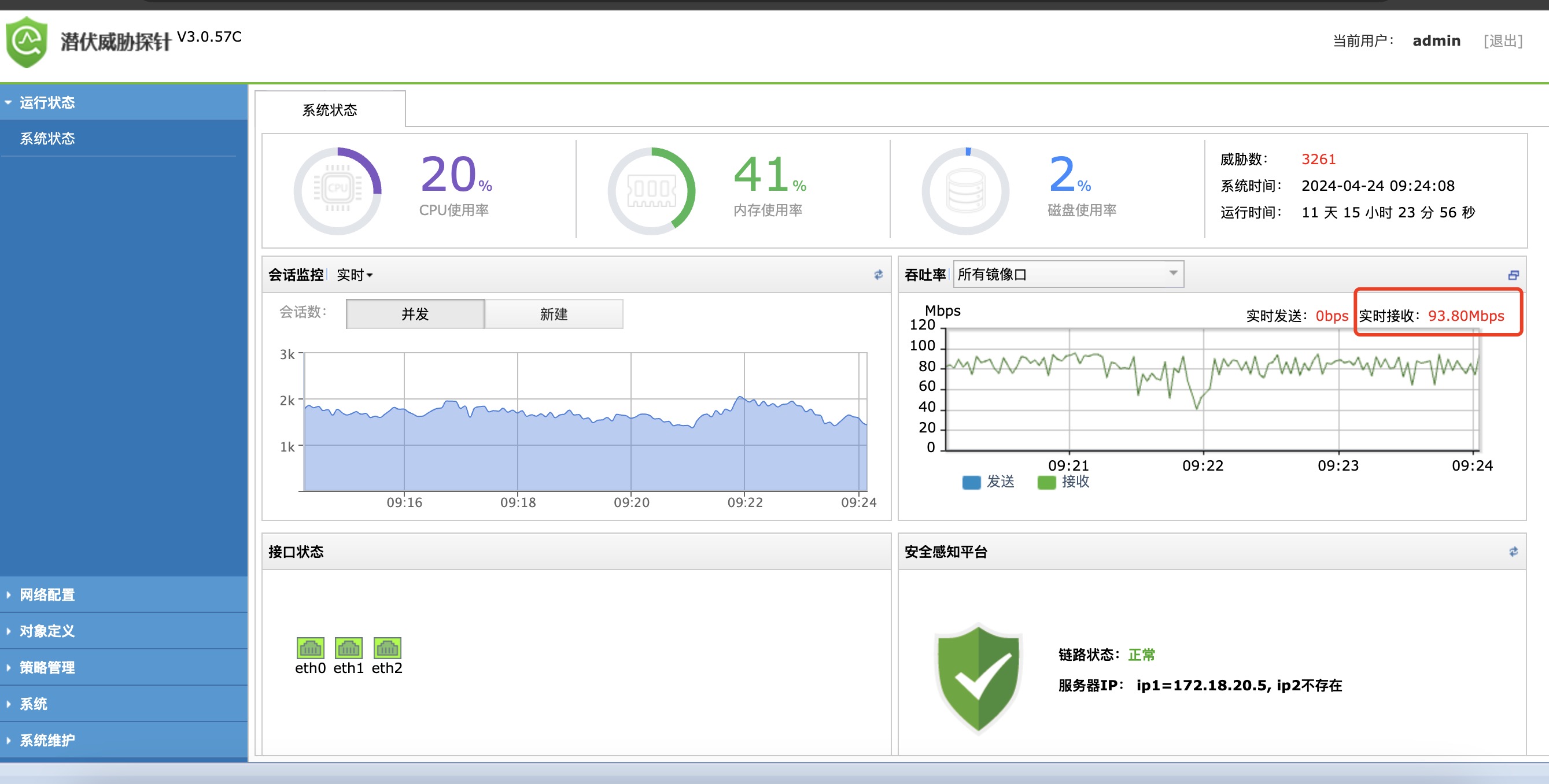Click the eth0 interface port icon
The image size is (1549, 784).
(310, 648)
